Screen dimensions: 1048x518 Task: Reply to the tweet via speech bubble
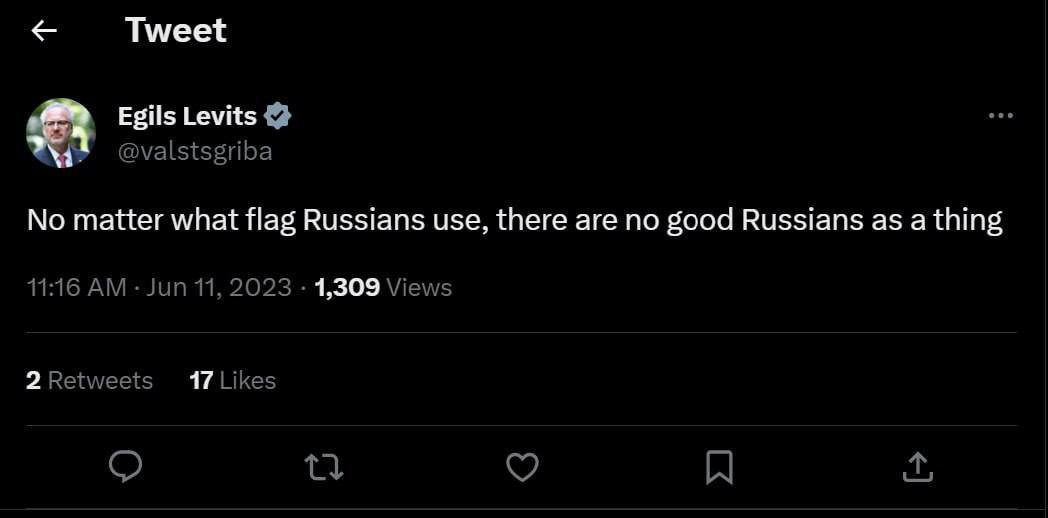pos(125,466)
